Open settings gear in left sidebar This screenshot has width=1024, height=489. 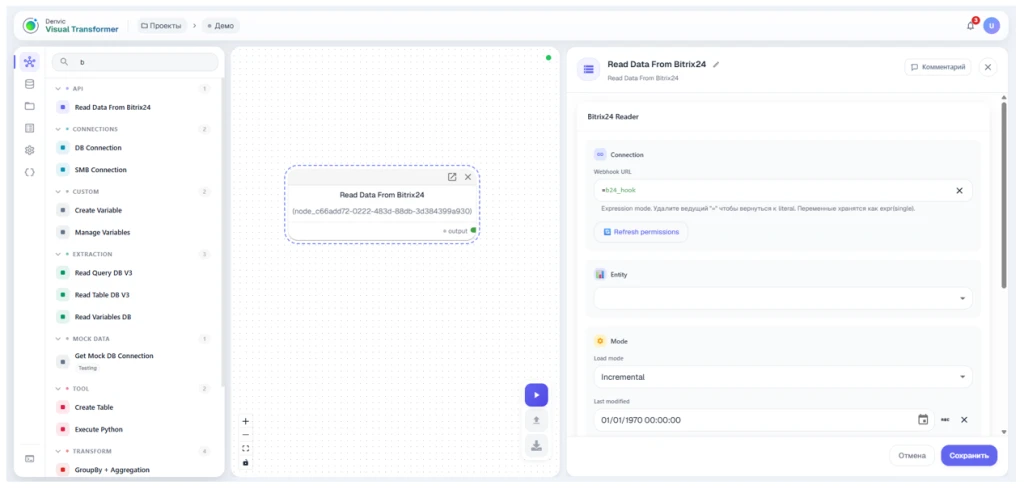(x=29, y=150)
